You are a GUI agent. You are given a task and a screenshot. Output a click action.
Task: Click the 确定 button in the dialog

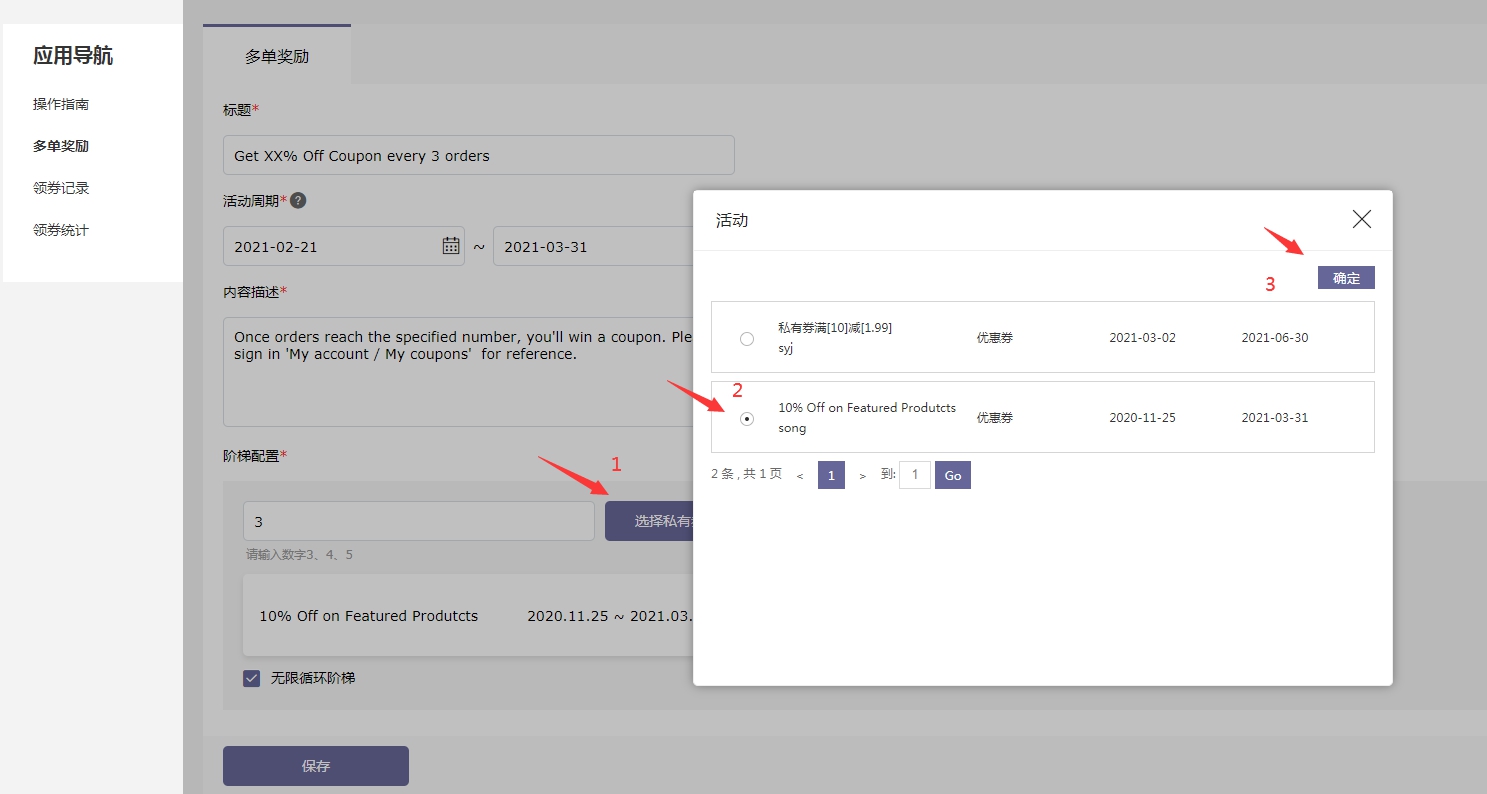(1346, 278)
